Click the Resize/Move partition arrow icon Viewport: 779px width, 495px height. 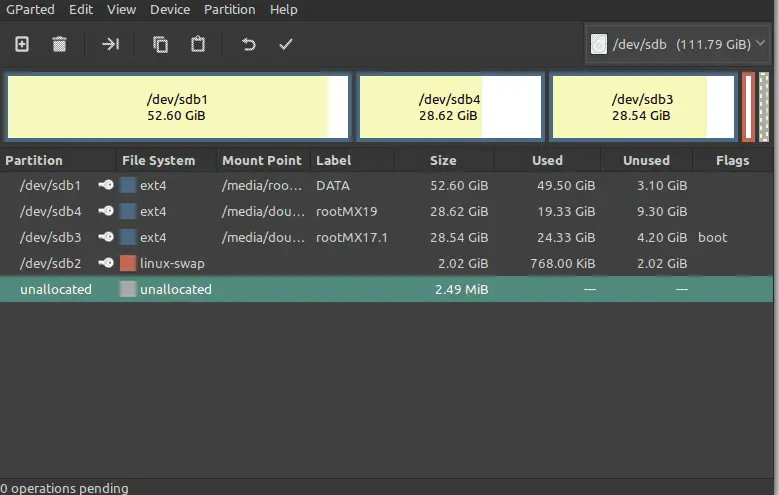coord(110,44)
